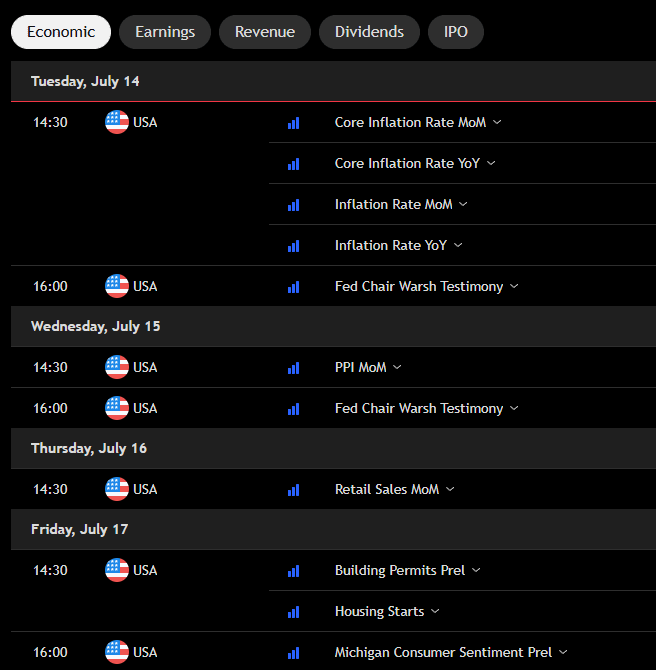Click USA flag in Tuesday 16:00 row
656x670 pixels.
pos(117,286)
